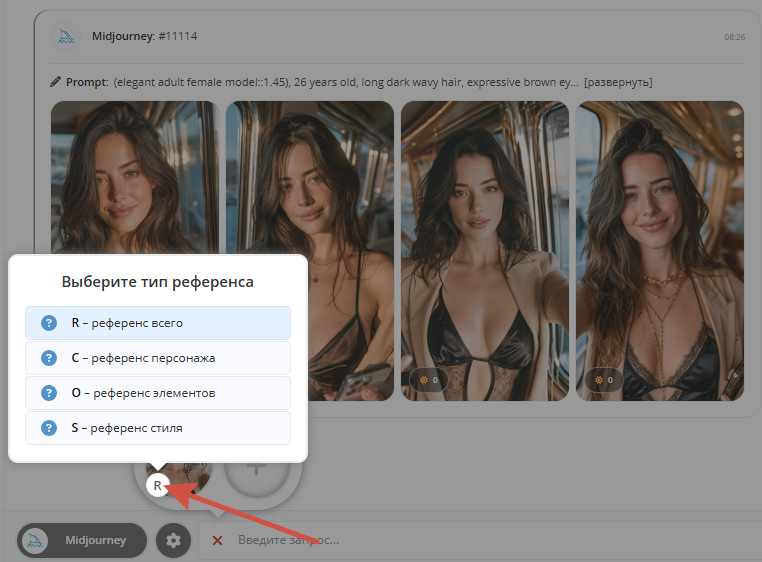Open help icon for O reference type
Viewport: 762px width, 562px height.
(49, 393)
